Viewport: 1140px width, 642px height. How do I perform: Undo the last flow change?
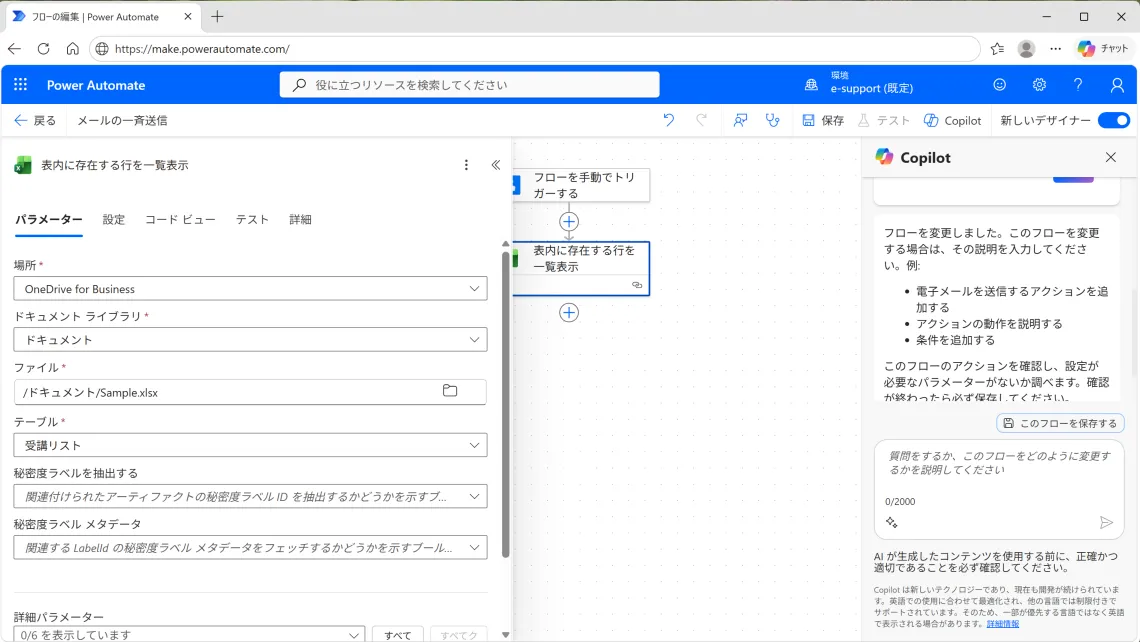668,120
